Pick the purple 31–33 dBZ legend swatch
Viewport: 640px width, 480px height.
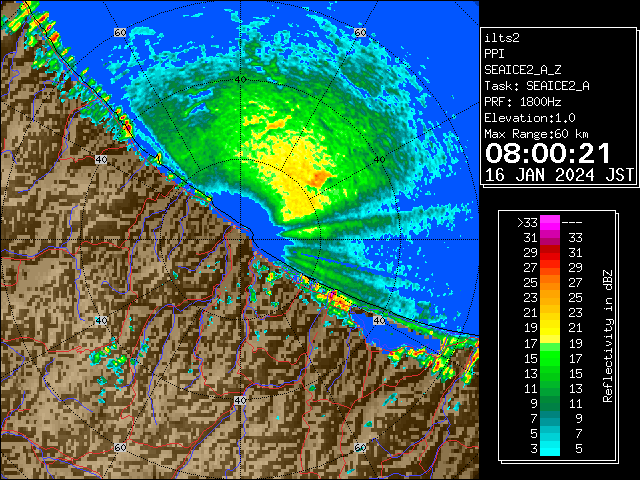550,238
